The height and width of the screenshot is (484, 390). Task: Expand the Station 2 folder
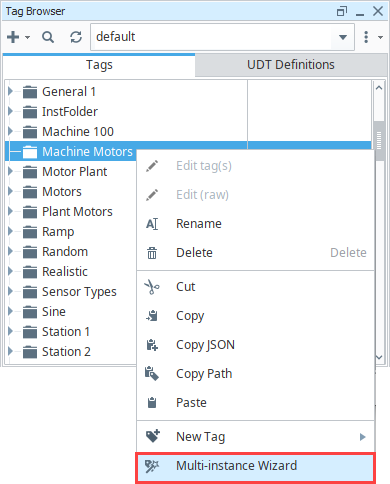click(10, 351)
